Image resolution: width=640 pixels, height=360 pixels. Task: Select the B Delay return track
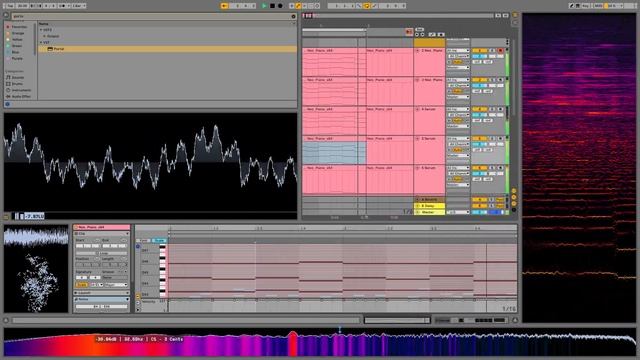coord(429,206)
